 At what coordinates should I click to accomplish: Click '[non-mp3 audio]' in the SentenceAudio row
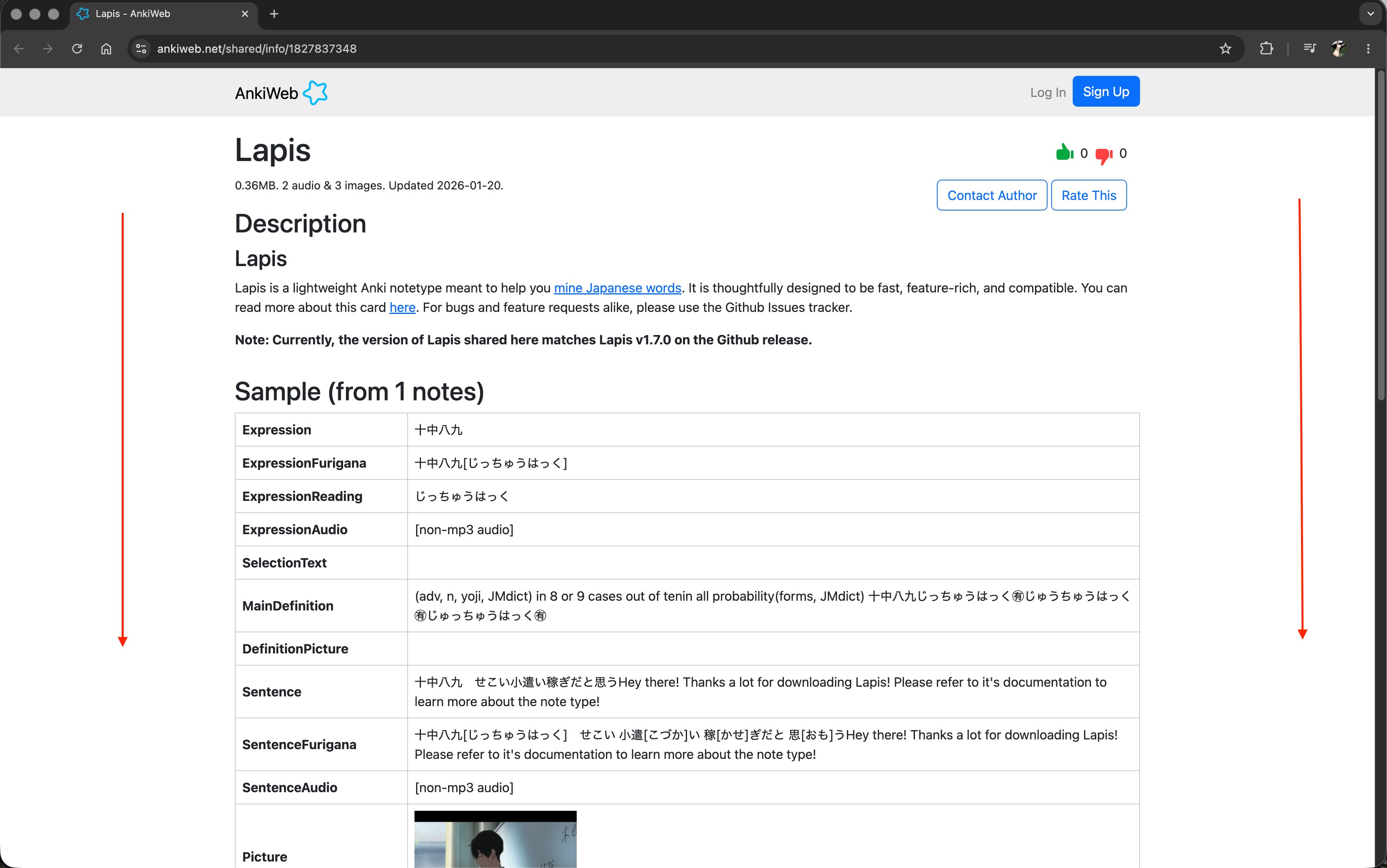[x=464, y=788]
